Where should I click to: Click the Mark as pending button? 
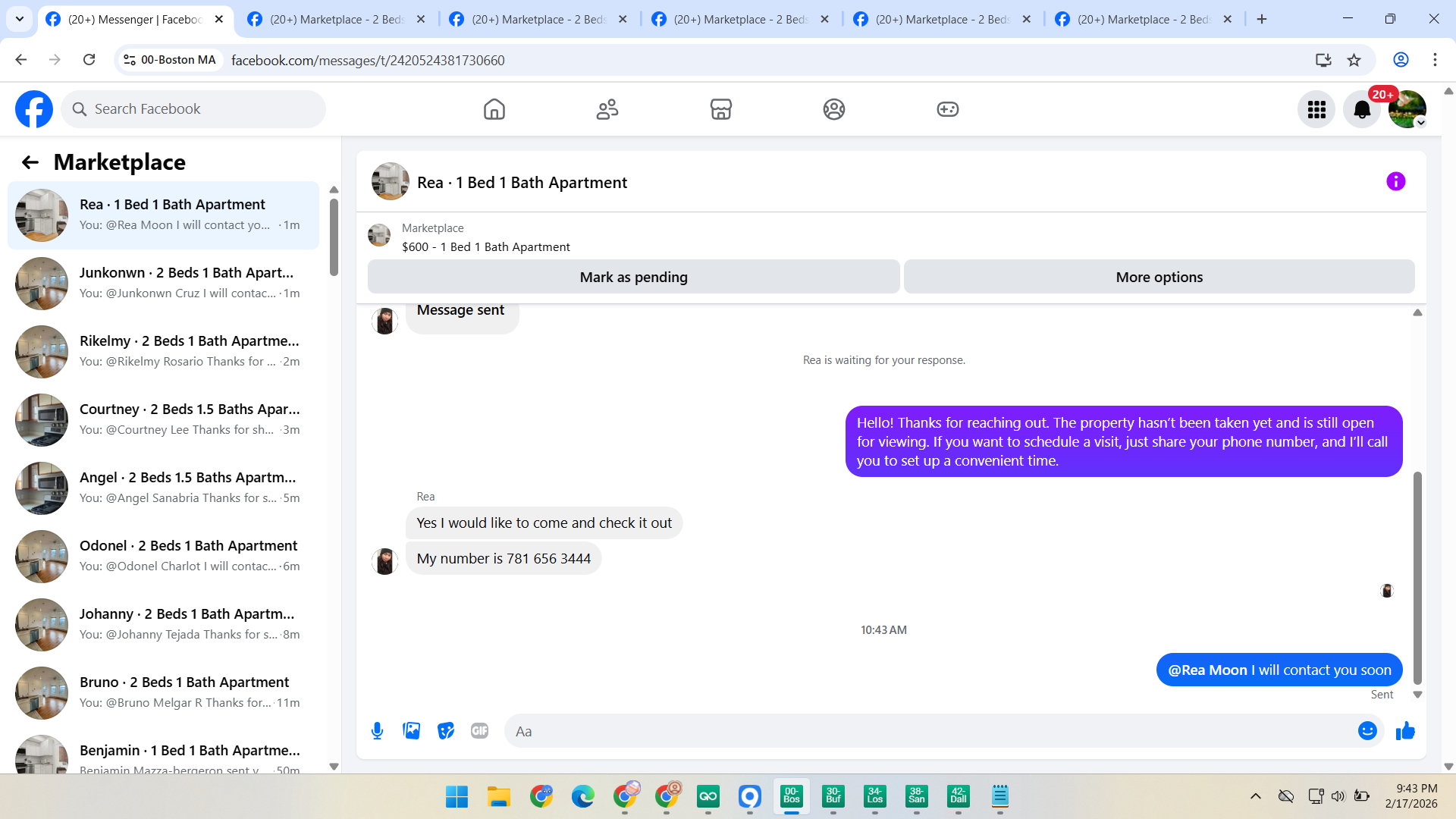coord(633,278)
